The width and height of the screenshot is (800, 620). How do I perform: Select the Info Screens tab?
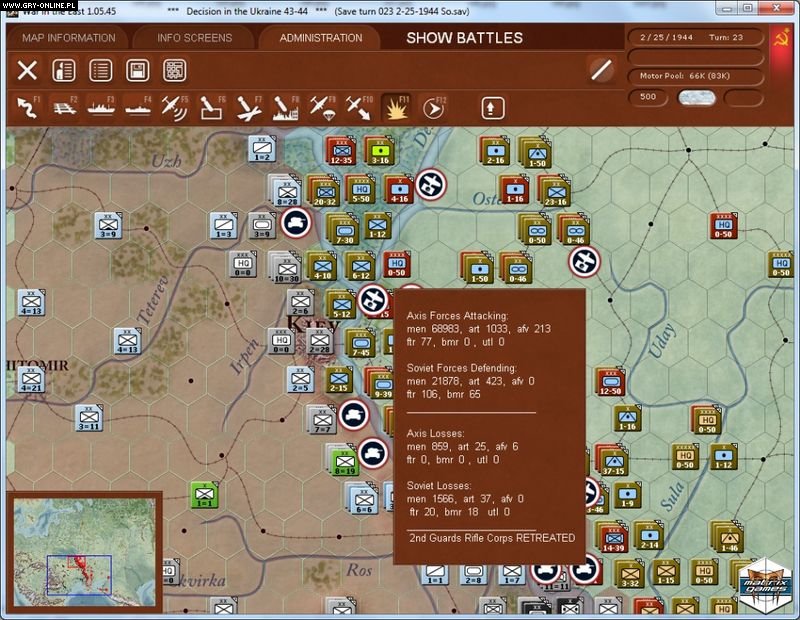tap(192, 37)
